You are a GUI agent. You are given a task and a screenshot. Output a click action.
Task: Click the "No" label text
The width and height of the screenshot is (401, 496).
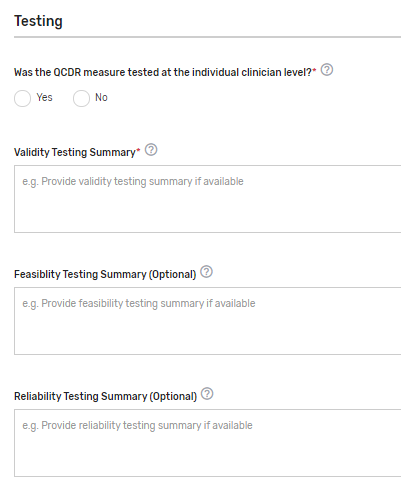click(101, 97)
